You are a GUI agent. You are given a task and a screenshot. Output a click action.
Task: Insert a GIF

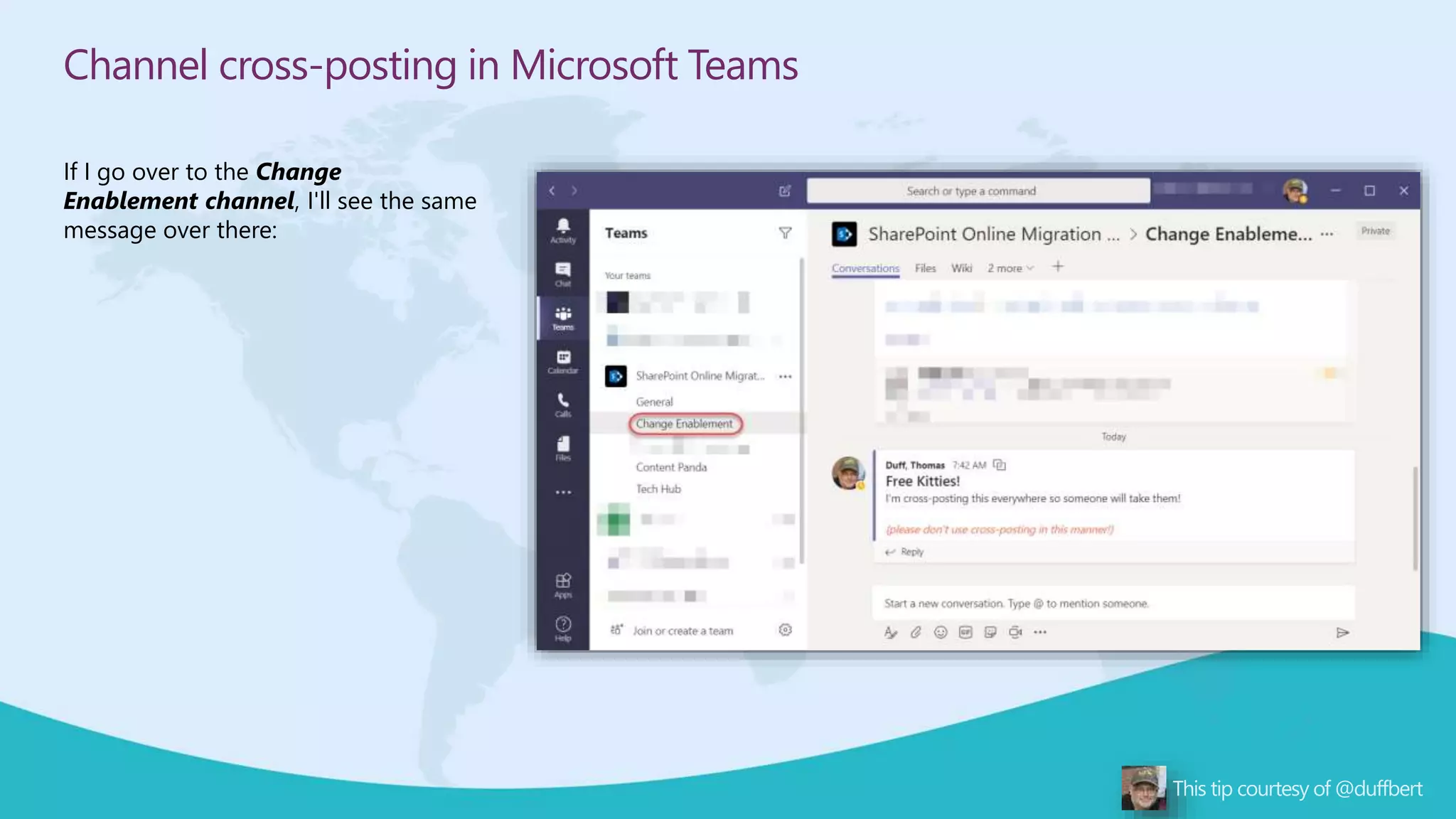tap(965, 632)
